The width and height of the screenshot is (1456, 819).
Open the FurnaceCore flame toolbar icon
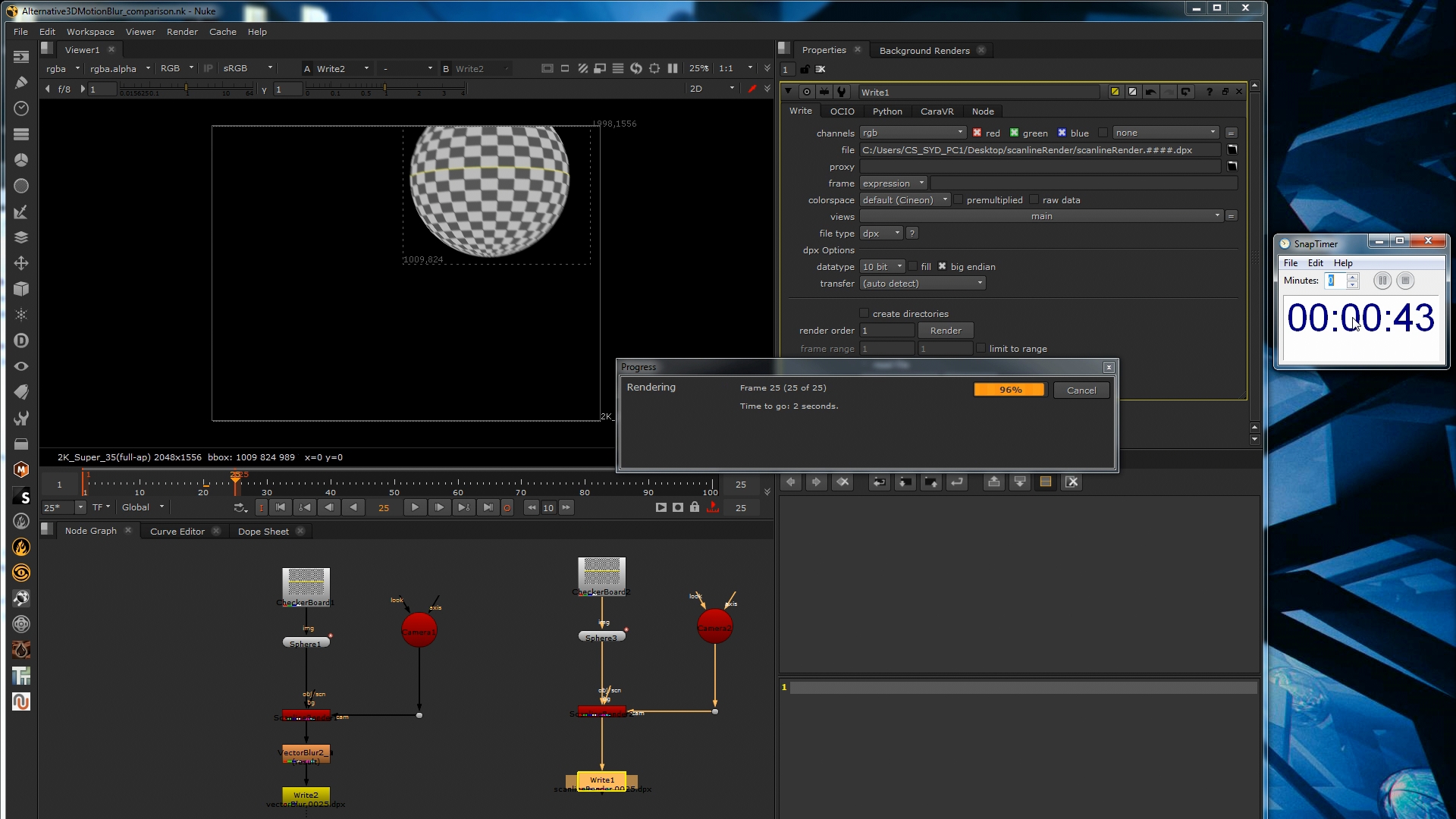21,547
